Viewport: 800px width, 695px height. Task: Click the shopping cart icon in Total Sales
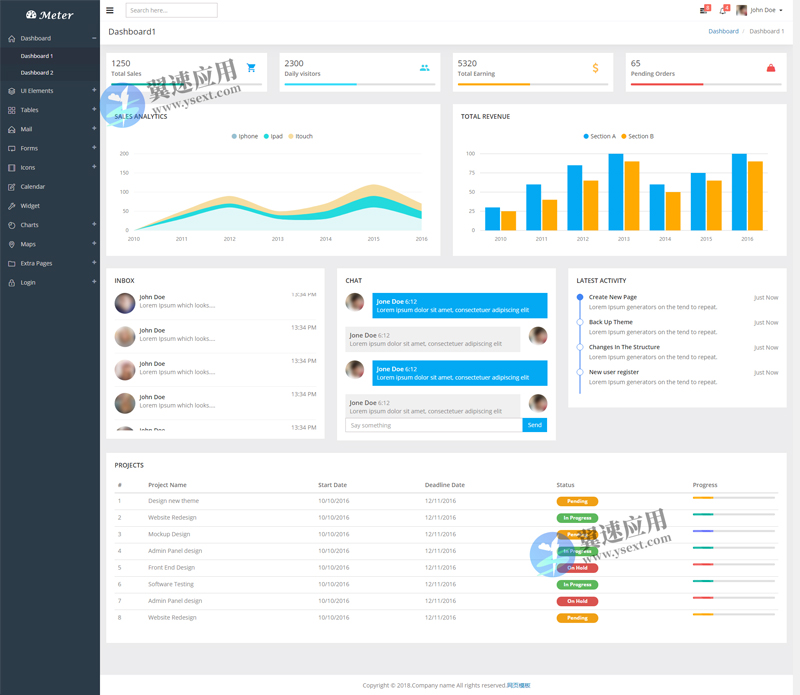click(251, 68)
